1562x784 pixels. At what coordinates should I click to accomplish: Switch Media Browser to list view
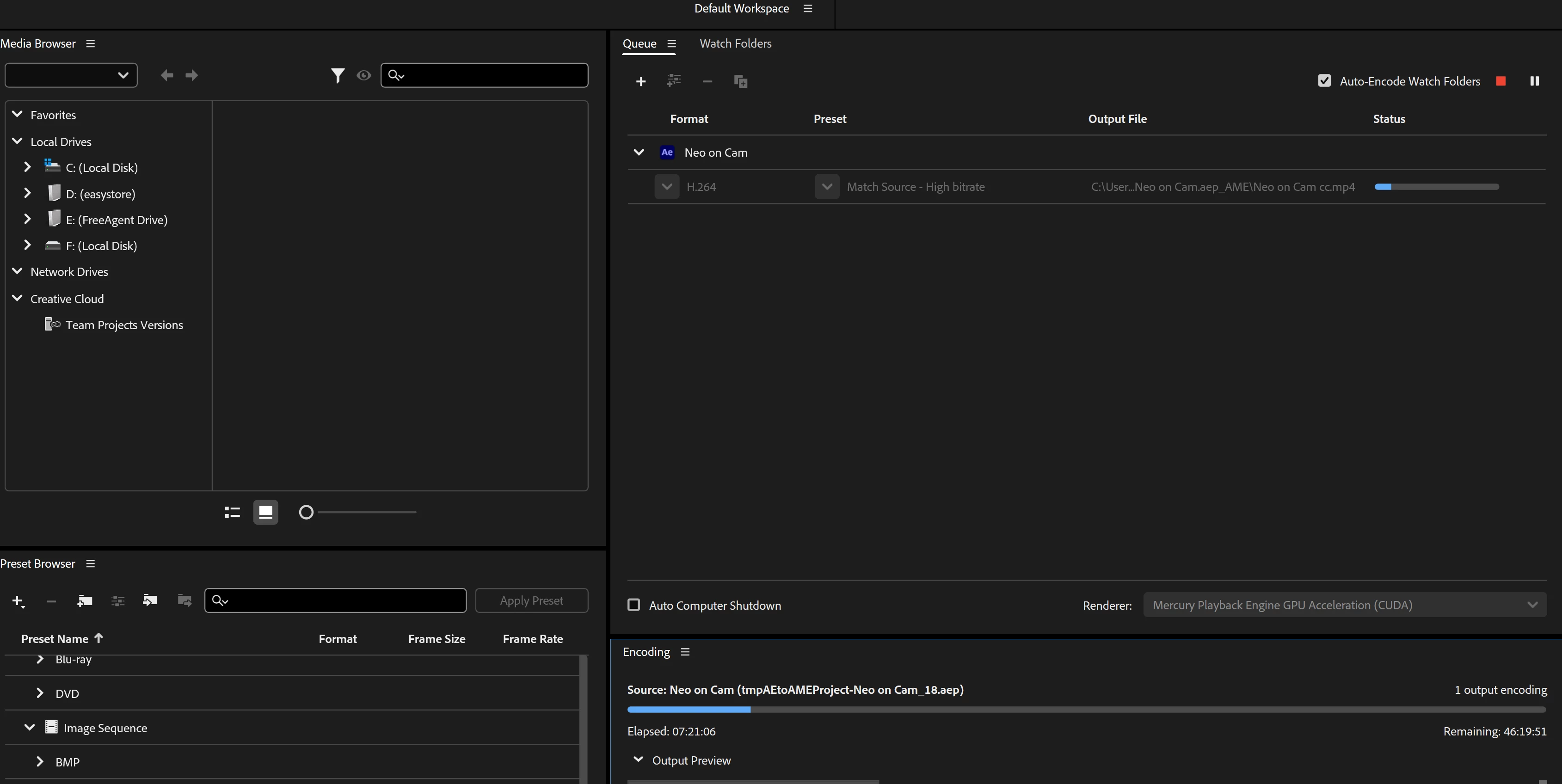pyautogui.click(x=232, y=512)
